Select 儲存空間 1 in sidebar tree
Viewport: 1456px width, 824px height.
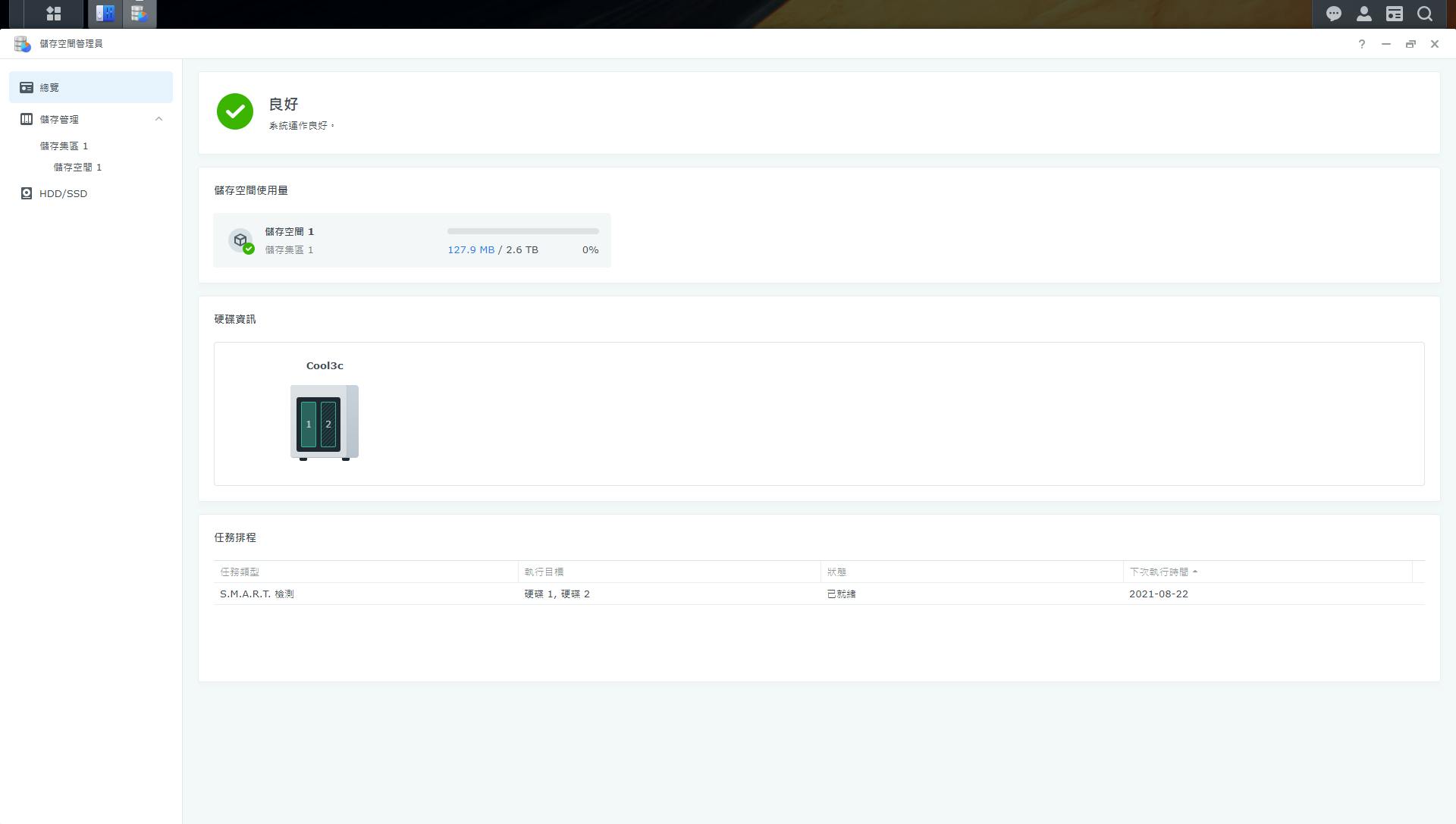(x=77, y=167)
